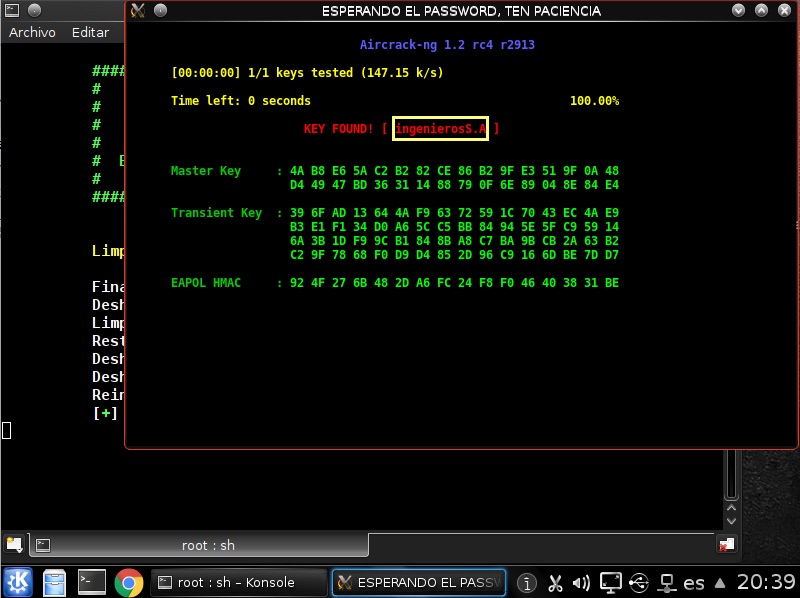Open the clock showing 20:39

pyautogui.click(x=766, y=582)
